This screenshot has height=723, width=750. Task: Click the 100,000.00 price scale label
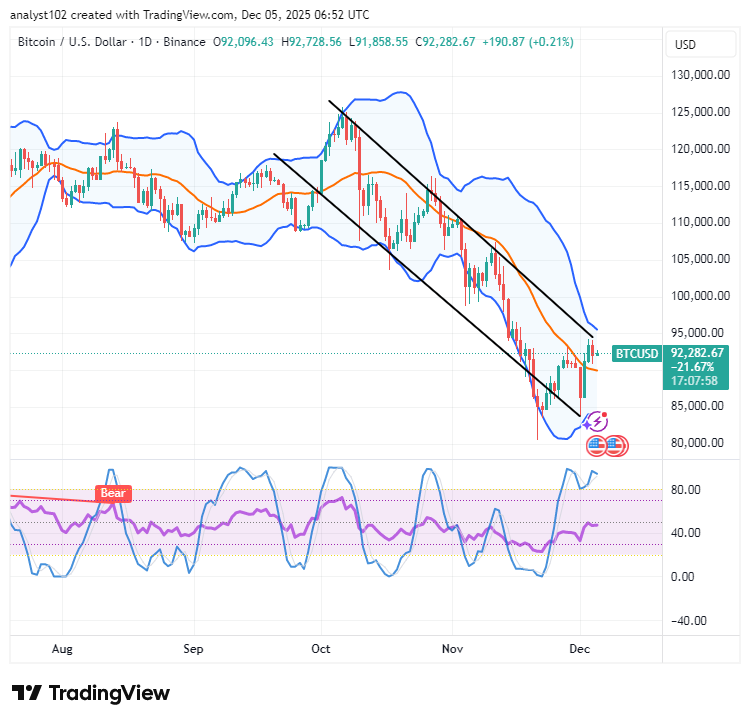[699, 296]
